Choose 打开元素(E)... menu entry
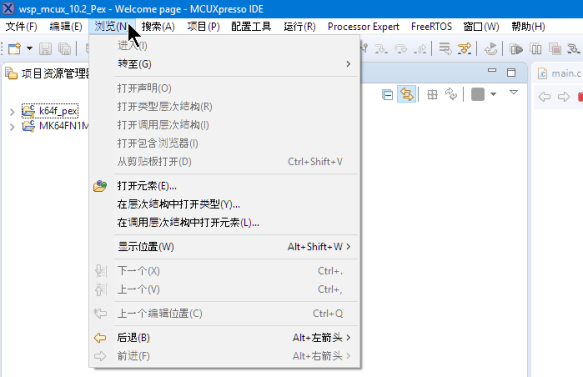583x377 pixels. coord(224,186)
